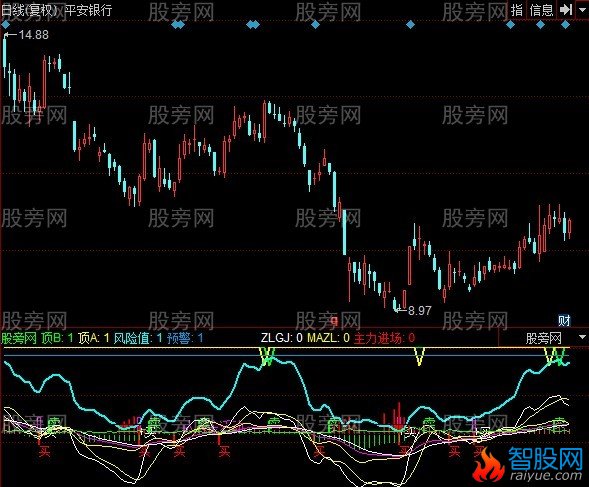Image resolution: width=589 pixels, height=487 pixels.
Task: Select the ZLGJ: 0 indicator value
Action: [x=282, y=338]
